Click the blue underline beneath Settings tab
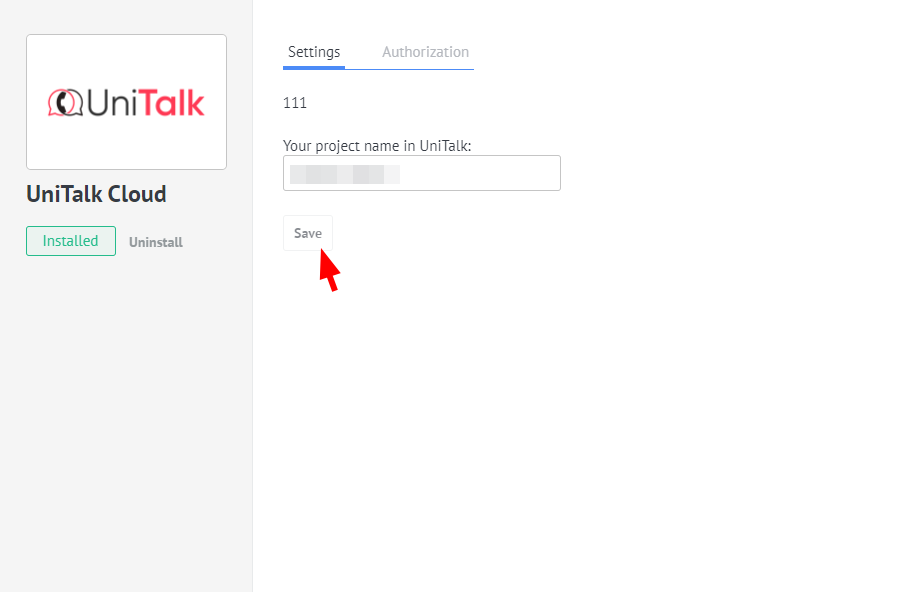Screen dimensions: 905x592 coord(314,68)
